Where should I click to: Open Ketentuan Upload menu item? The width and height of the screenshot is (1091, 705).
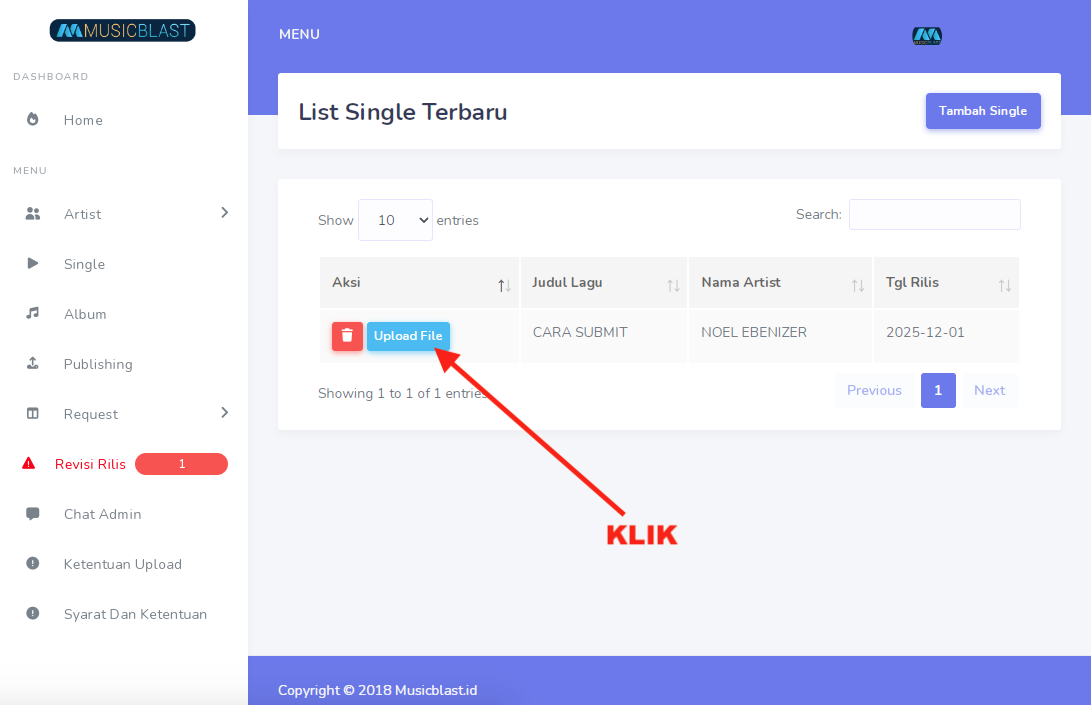pos(122,564)
